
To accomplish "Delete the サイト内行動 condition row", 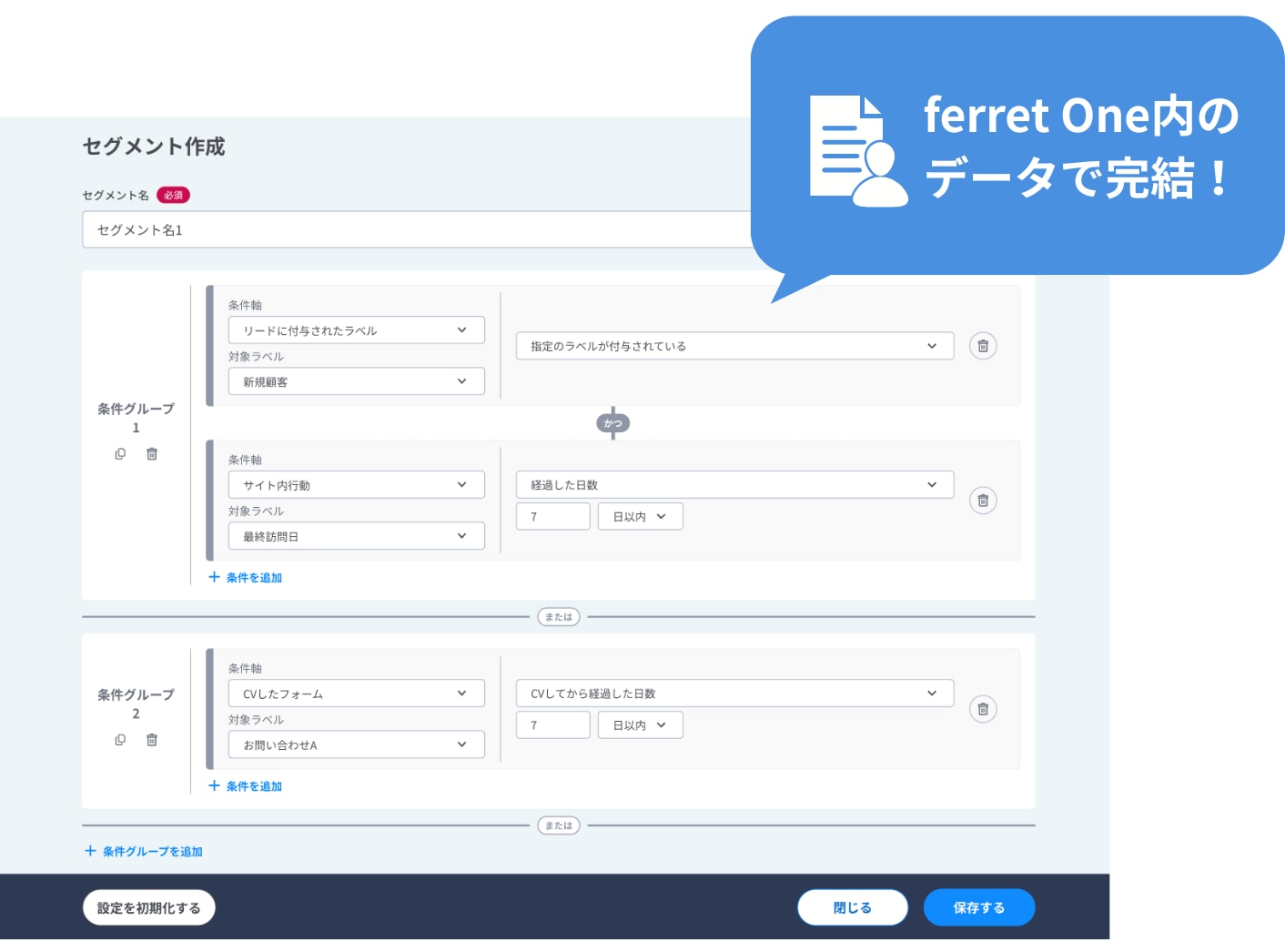I will 983,501.
